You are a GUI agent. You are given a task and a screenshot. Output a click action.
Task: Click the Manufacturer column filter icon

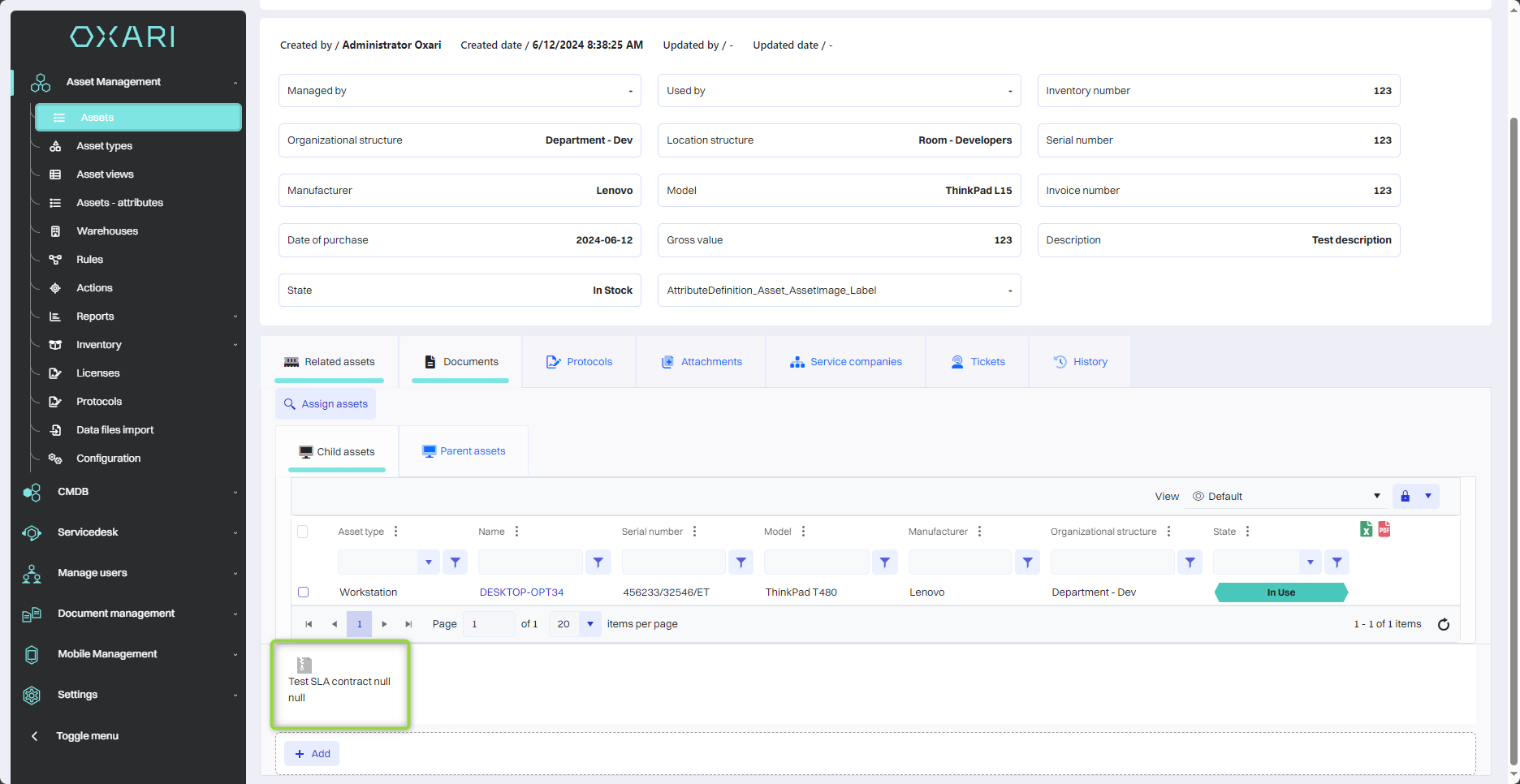[x=1027, y=562]
